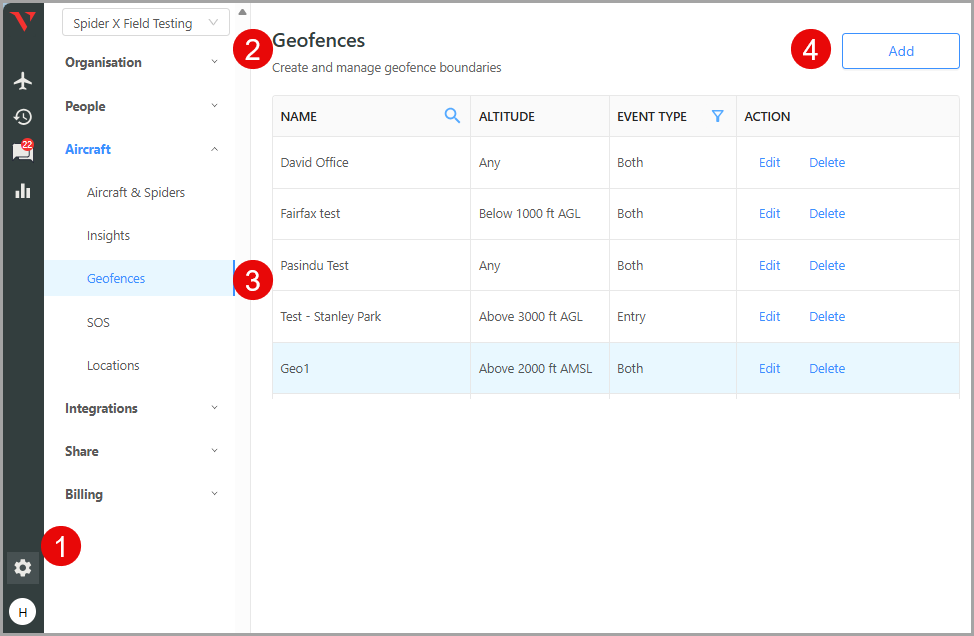Click the Below 1000 ft AGL cell

(x=540, y=213)
